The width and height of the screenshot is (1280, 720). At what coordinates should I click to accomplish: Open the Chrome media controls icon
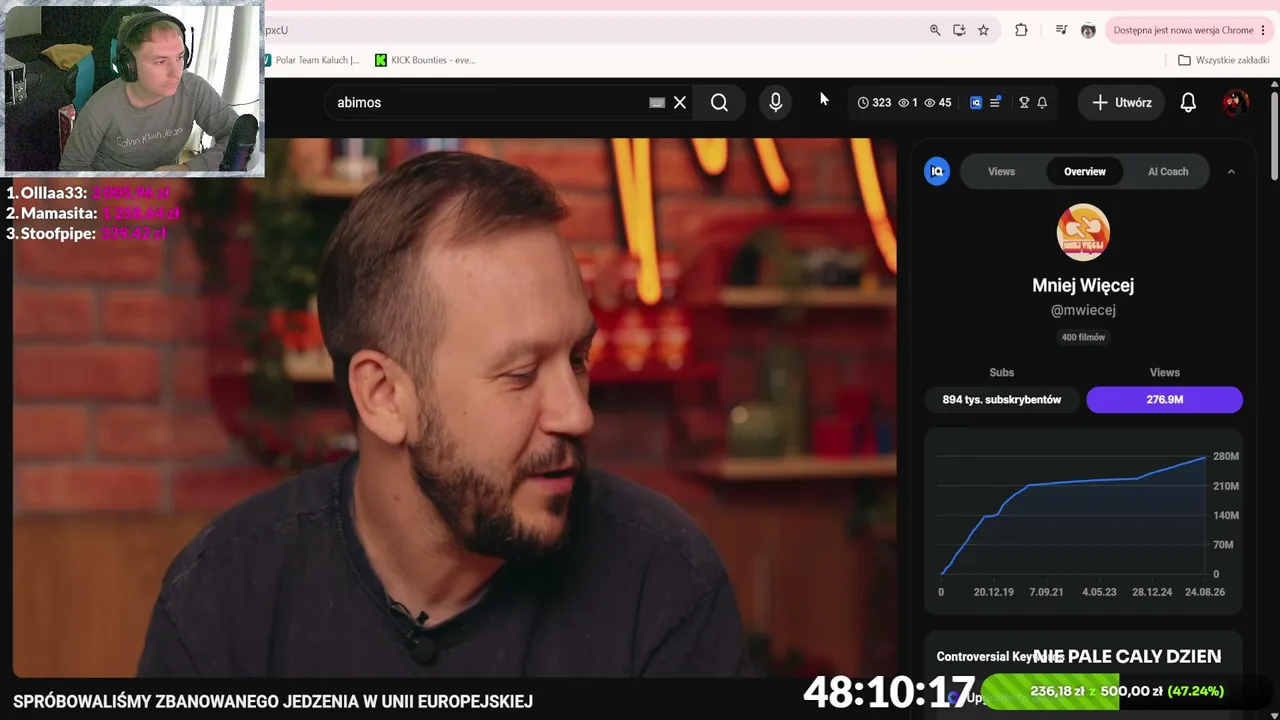tap(1061, 30)
